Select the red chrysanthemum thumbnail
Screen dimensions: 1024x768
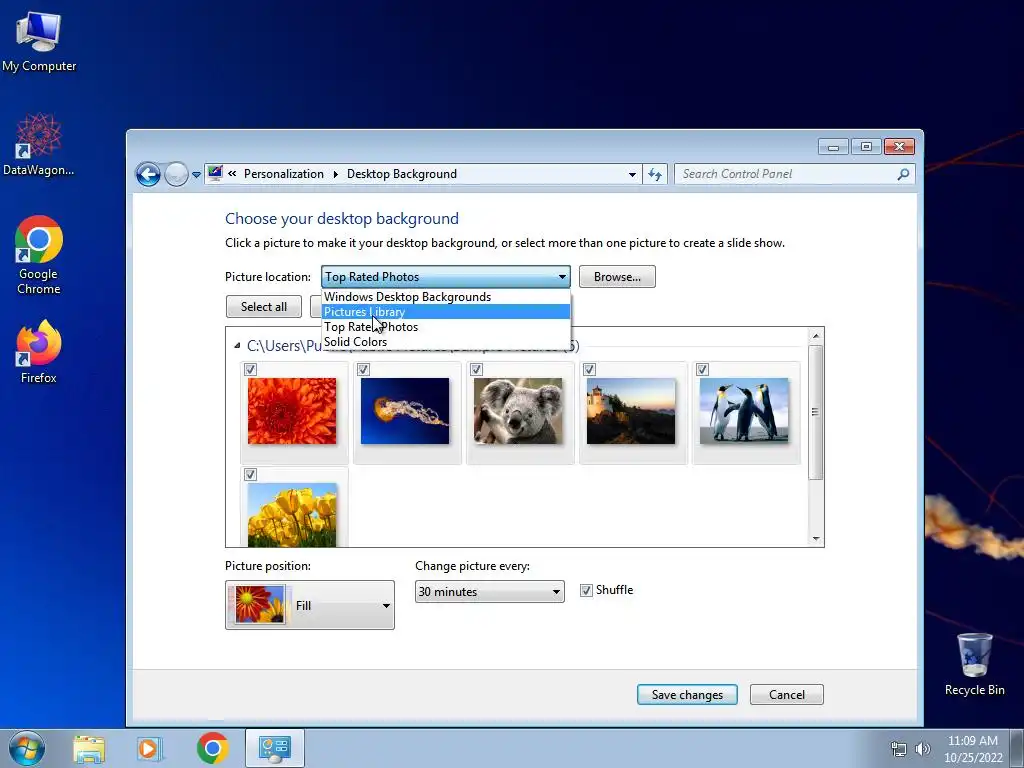point(292,411)
